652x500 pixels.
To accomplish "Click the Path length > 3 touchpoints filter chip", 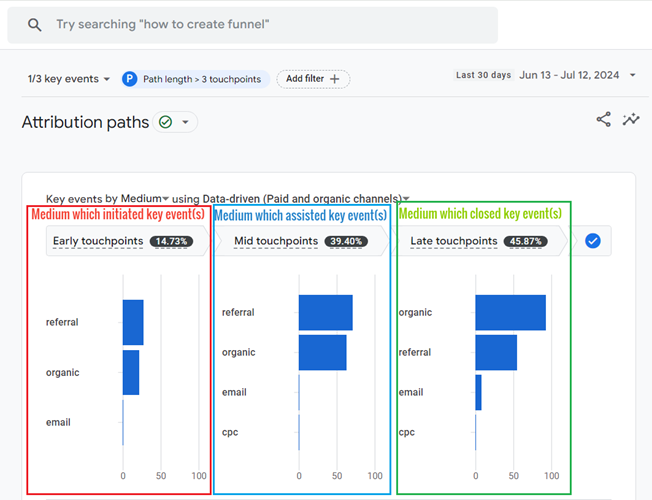I will pyautogui.click(x=195, y=79).
